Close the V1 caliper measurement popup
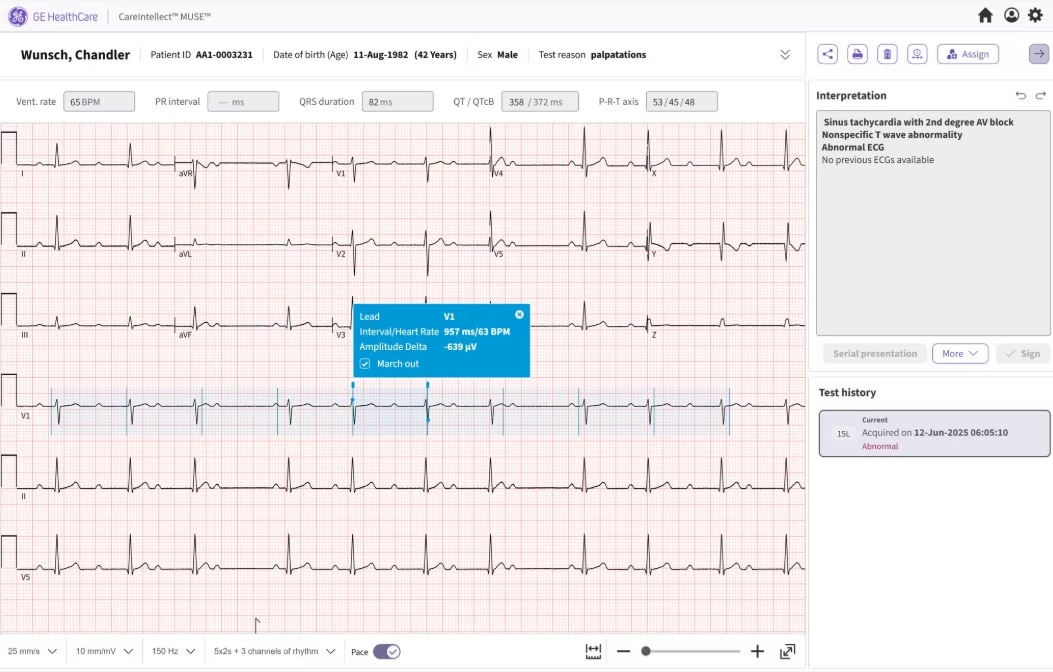The height and width of the screenshot is (672, 1053). (519, 315)
